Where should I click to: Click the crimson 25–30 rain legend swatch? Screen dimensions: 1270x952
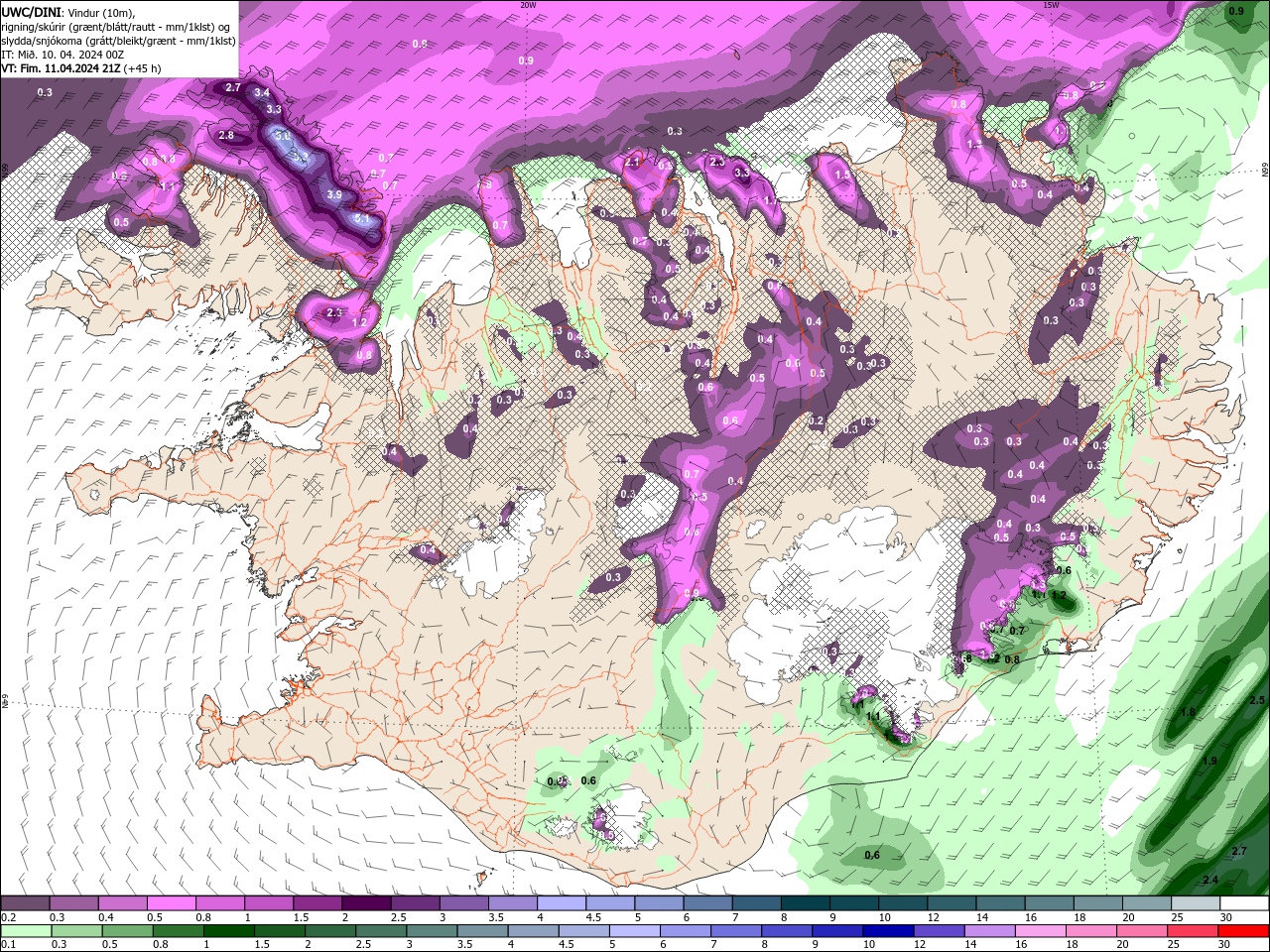1194,930
